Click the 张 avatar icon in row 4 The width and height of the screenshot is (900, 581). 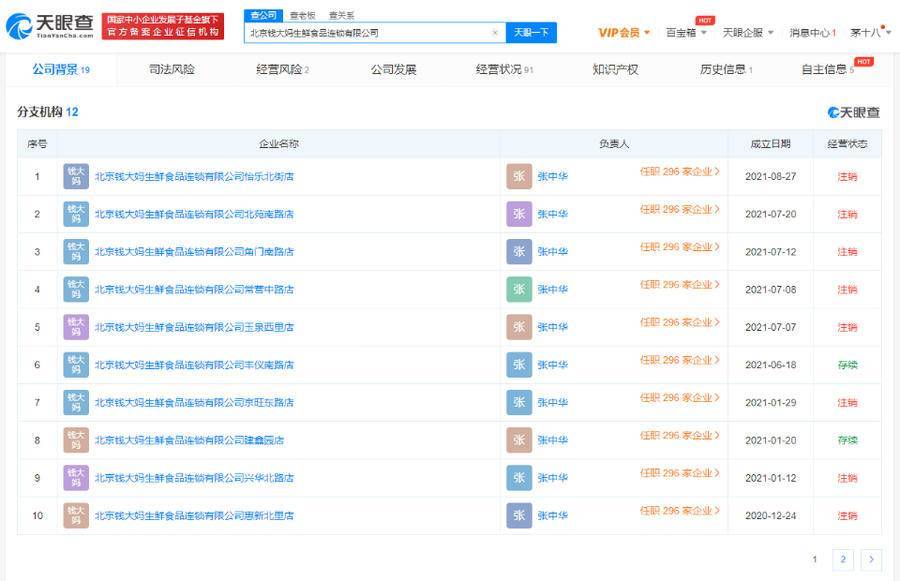519,290
